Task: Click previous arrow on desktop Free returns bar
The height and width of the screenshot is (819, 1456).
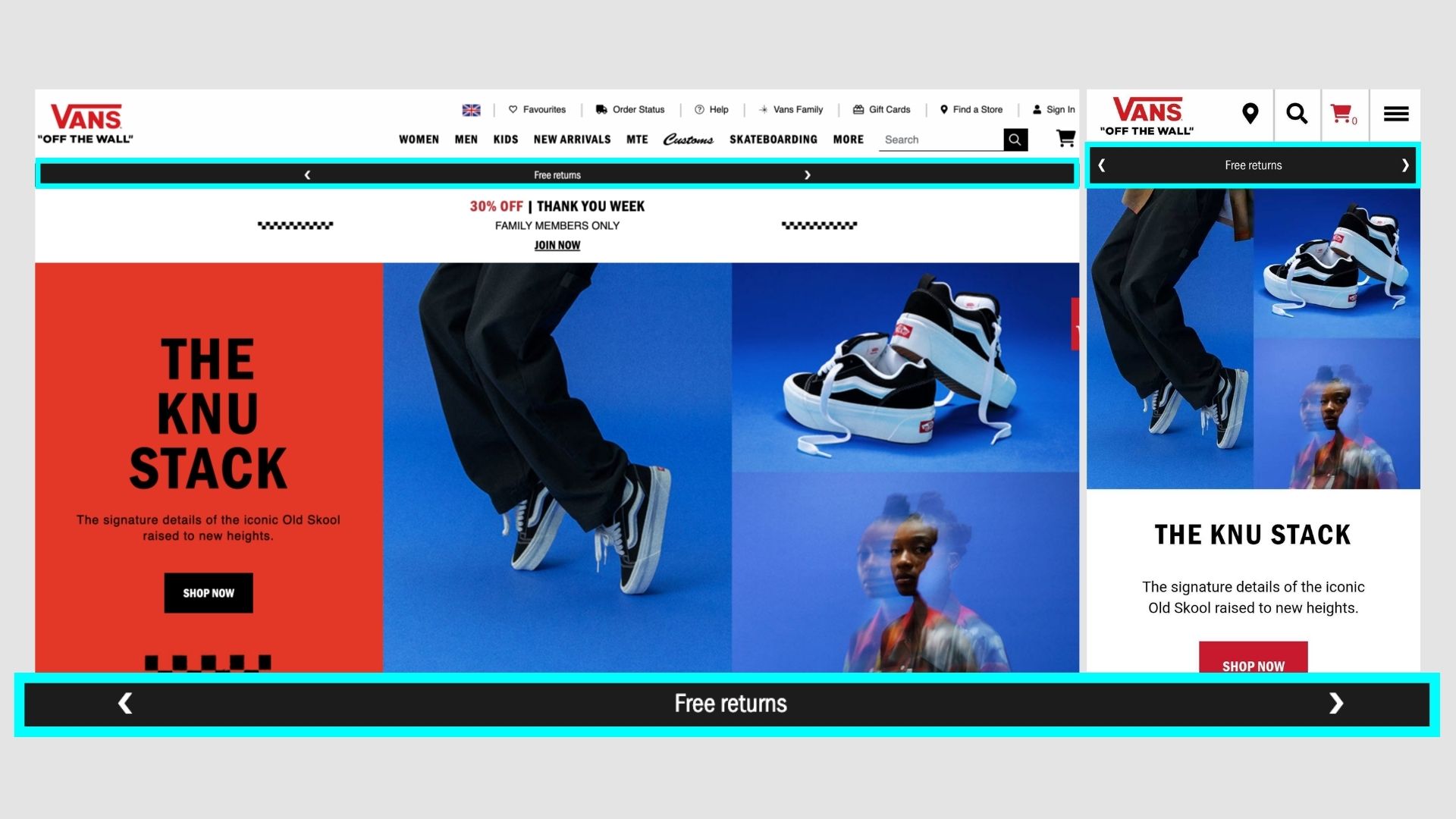Action: point(307,175)
